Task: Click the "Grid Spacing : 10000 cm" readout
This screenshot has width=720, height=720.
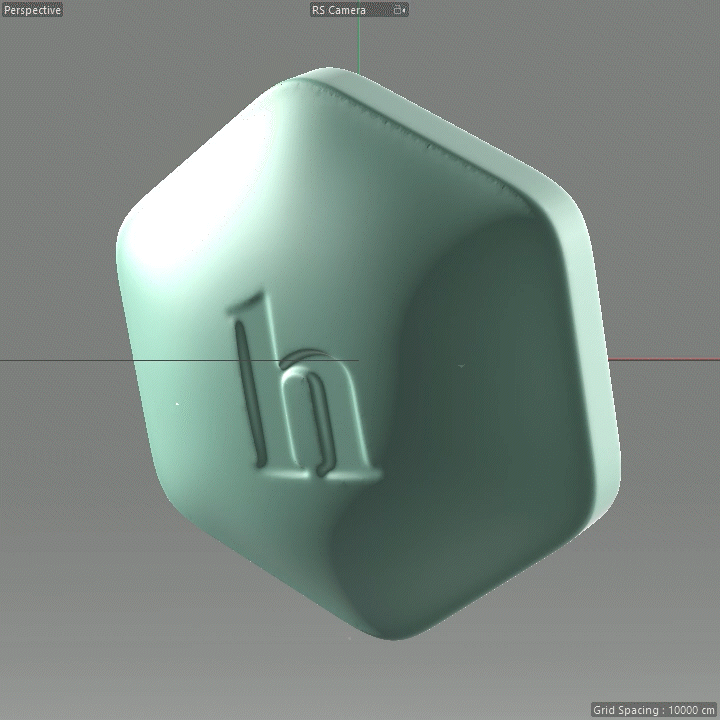Action: [x=654, y=709]
